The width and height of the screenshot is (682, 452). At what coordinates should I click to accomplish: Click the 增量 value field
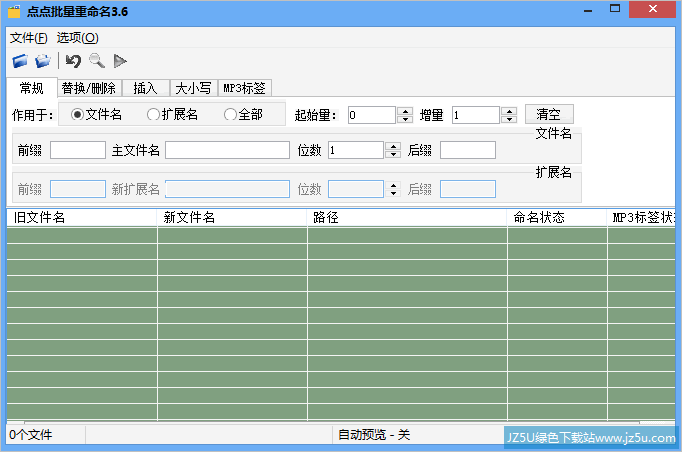(x=475, y=115)
